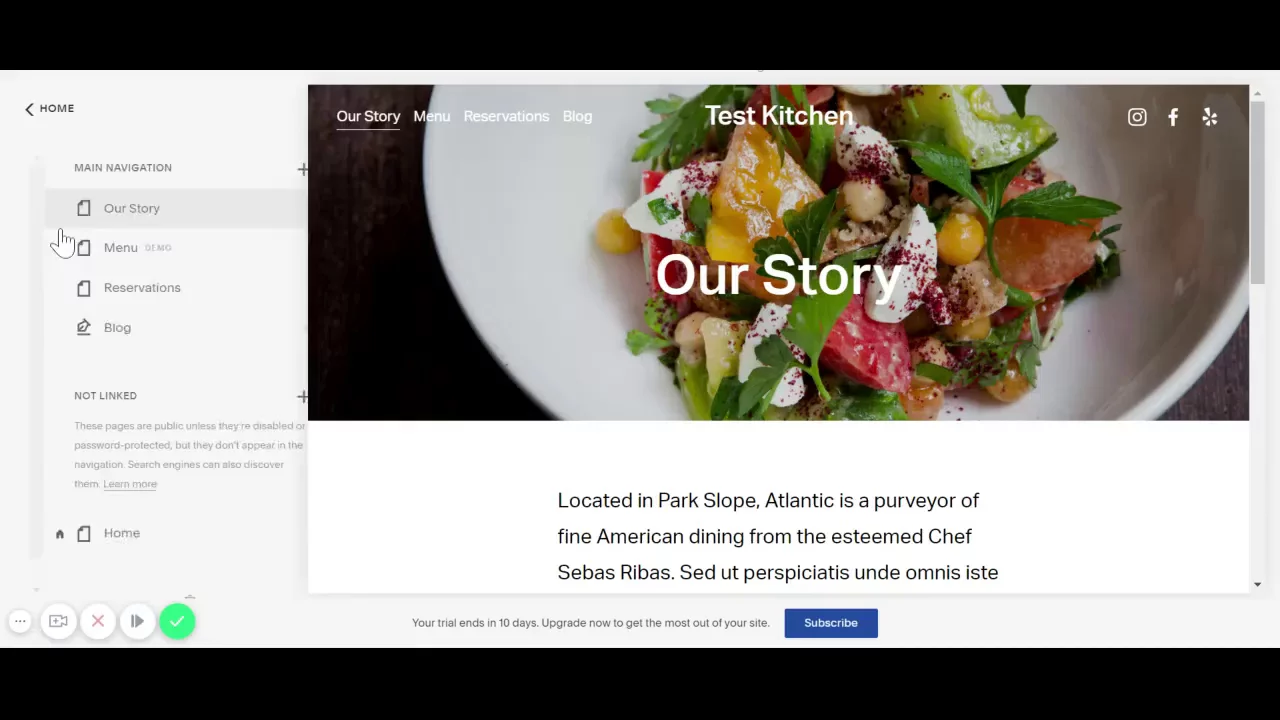
Task: Click the green checkmark finish button
Action: coord(177,622)
